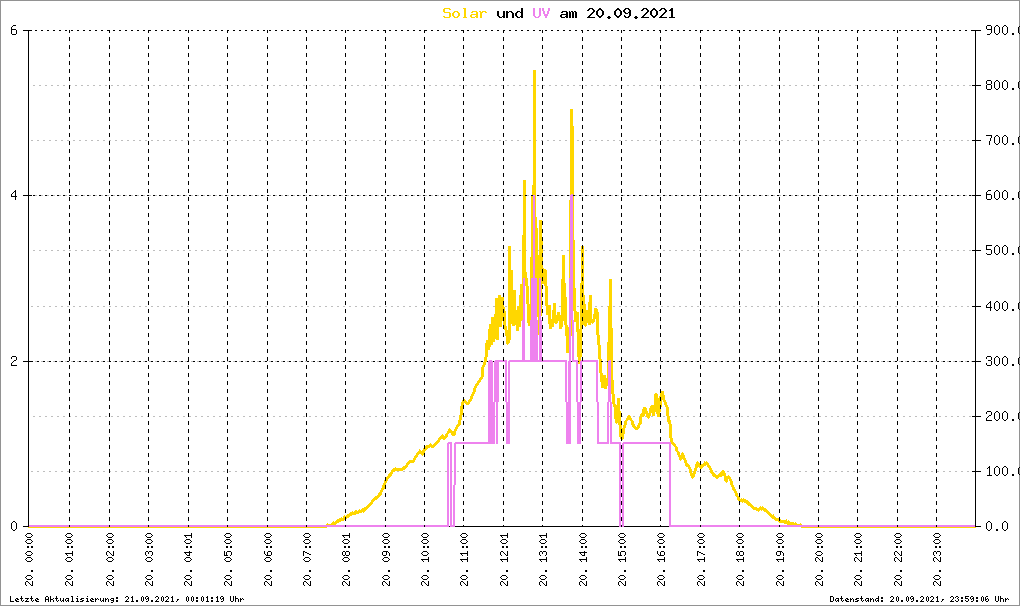The height and width of the screenshot is (606, 1020).
Task: Click the date 20.09.2021 in chart title
Action: click(630, 13)
